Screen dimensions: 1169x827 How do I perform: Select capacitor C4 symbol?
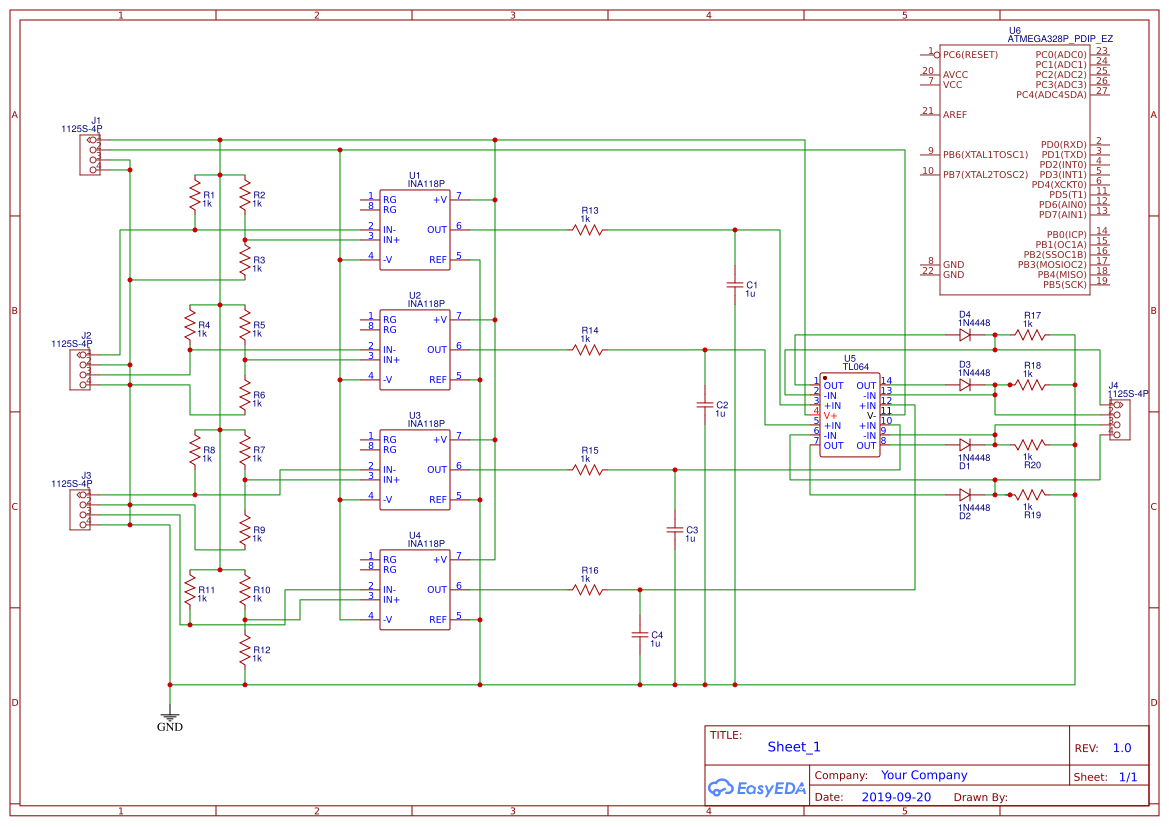(x=640, y=634)
